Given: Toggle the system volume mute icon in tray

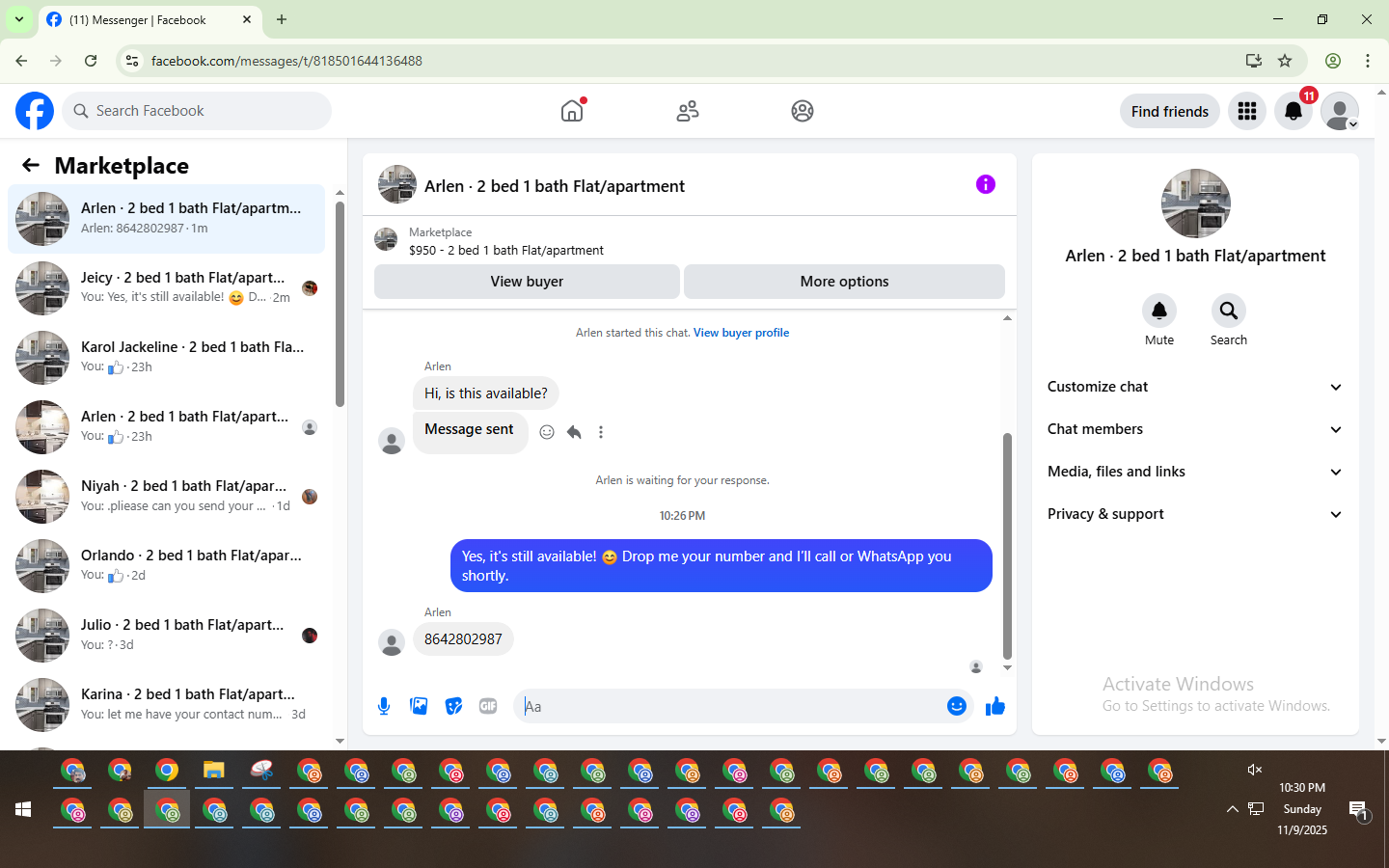Looking at the screenshot, I should click(x=1255, y=770).
